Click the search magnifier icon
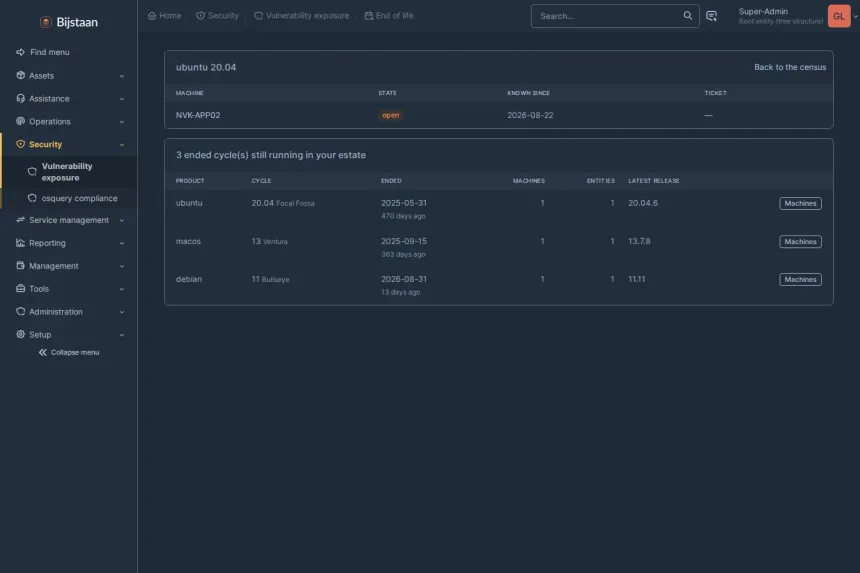Screen dimensions: 860x573 (687, 15)
